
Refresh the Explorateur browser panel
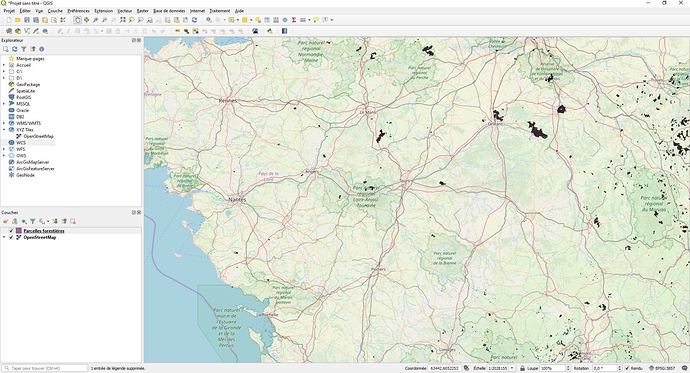(15, 49)
